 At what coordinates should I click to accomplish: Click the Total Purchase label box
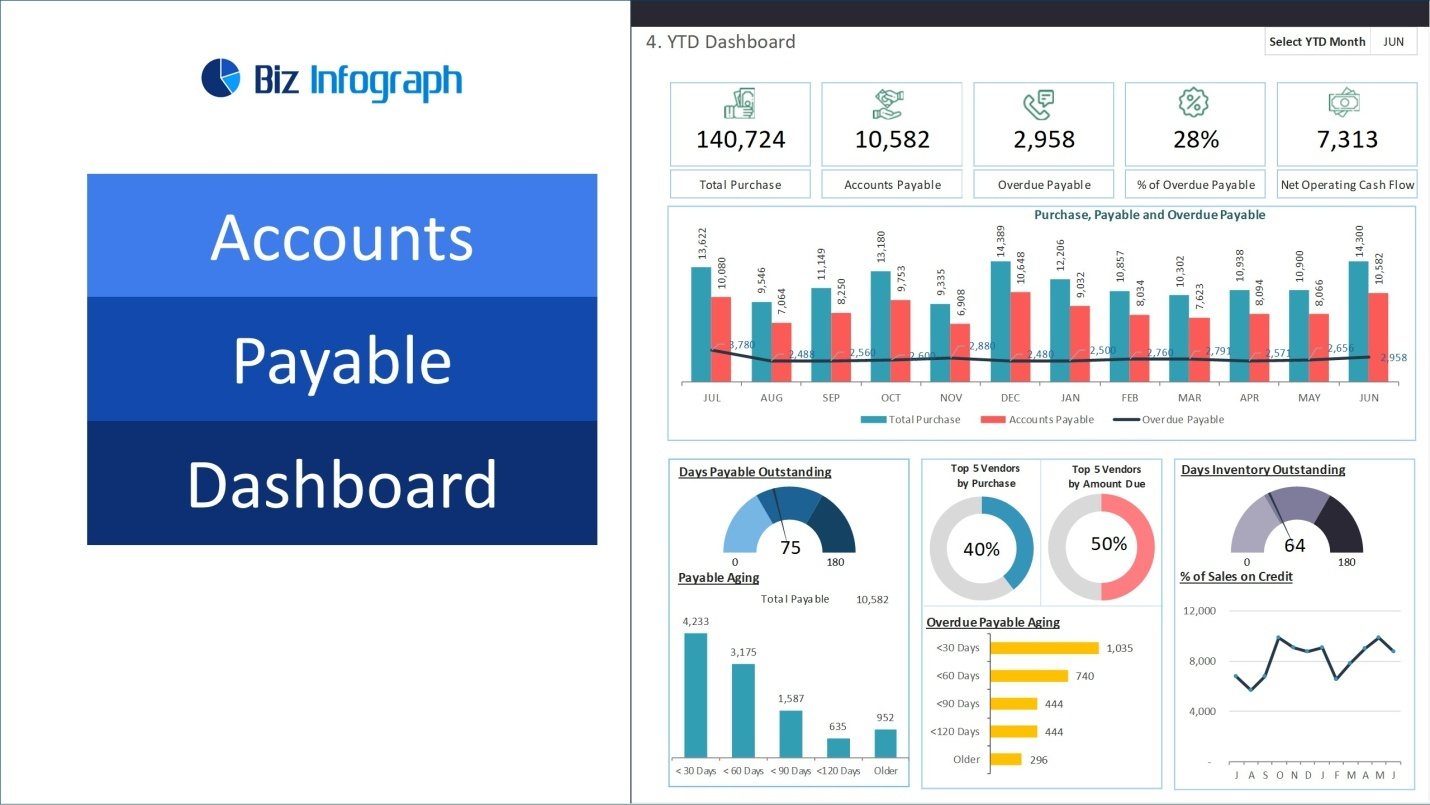[x=740, y=184]
